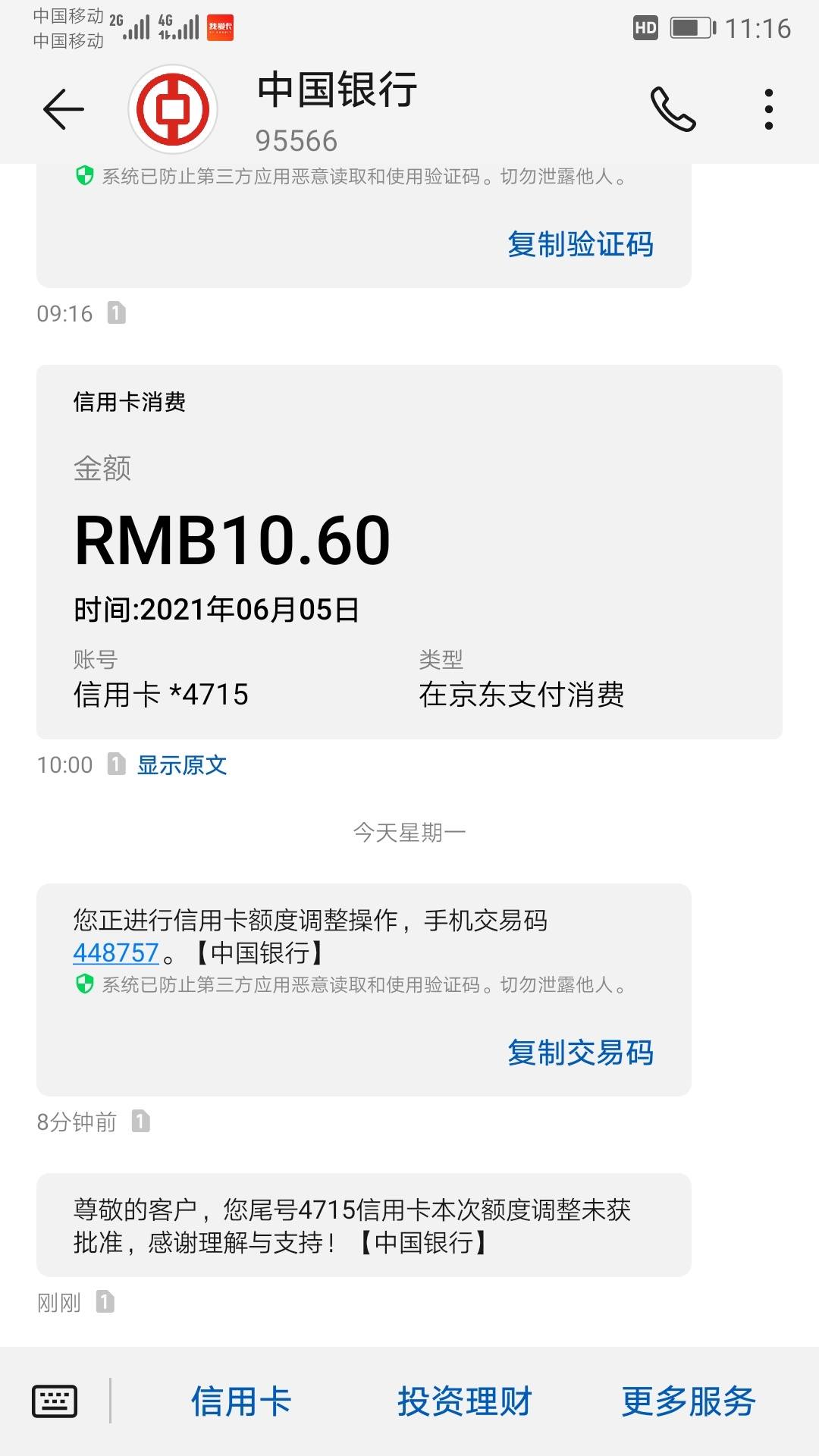
Task: Tap SIM card icon next to 10:00
Action: click(116, 764)
